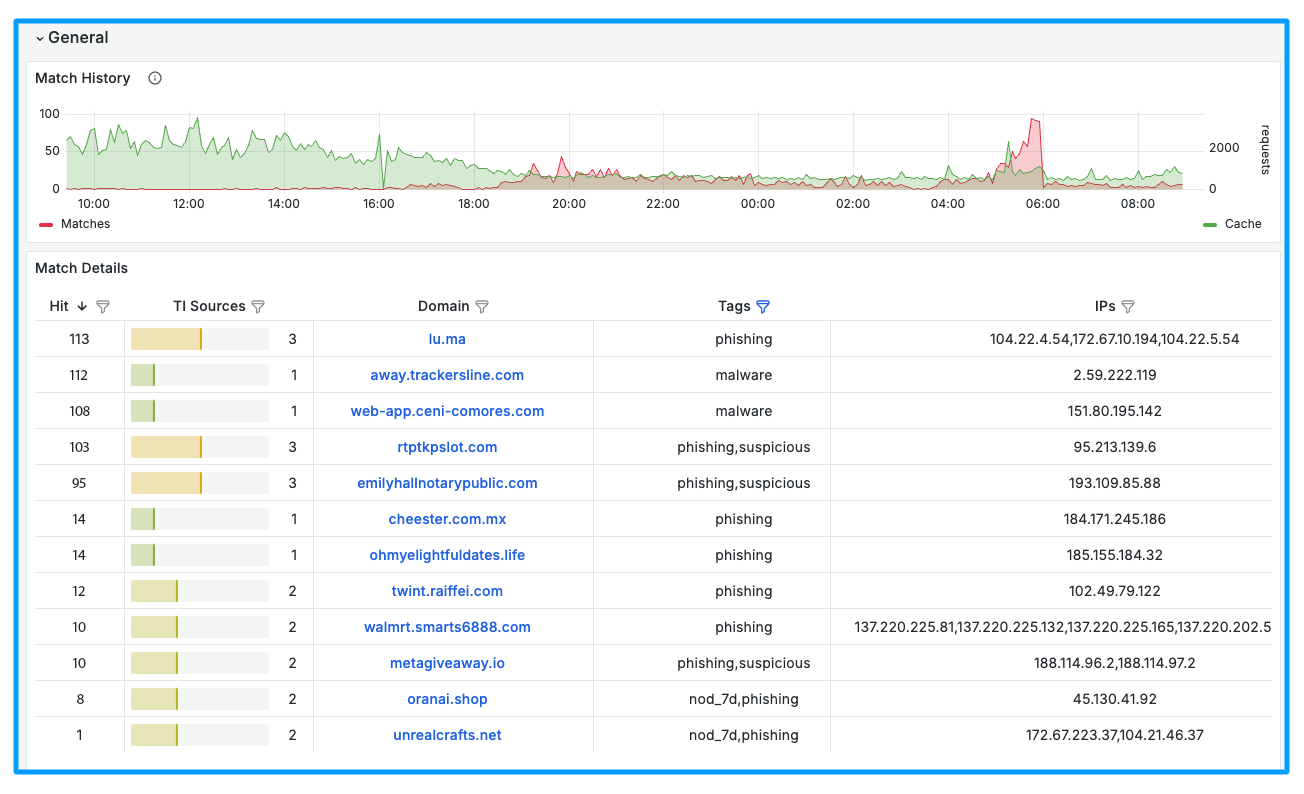Image resolution: width=1304 pixels, height=794 pixels.
Task: Click the active blue Tags filter
Action: (x=763, y=307)
